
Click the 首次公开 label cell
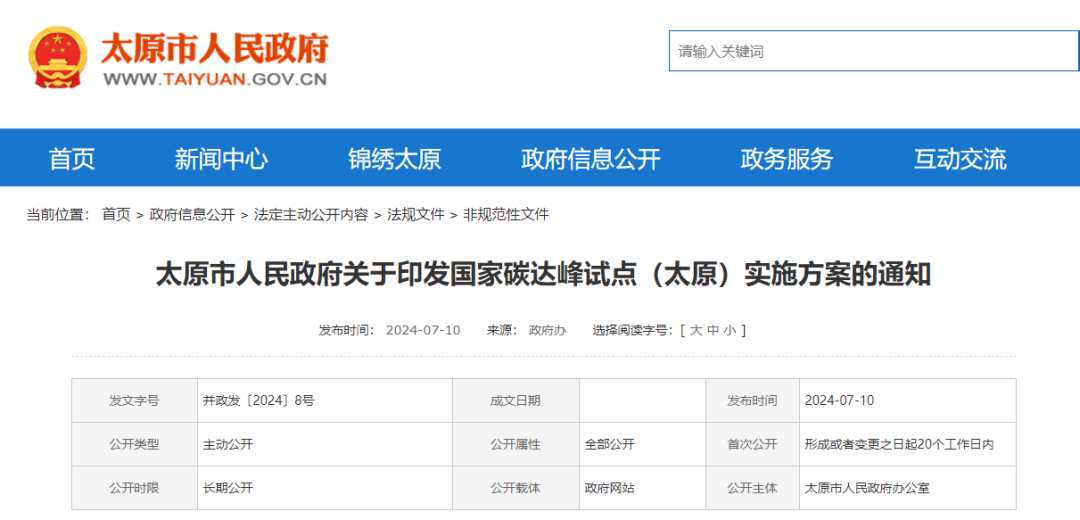click(753, 444)
